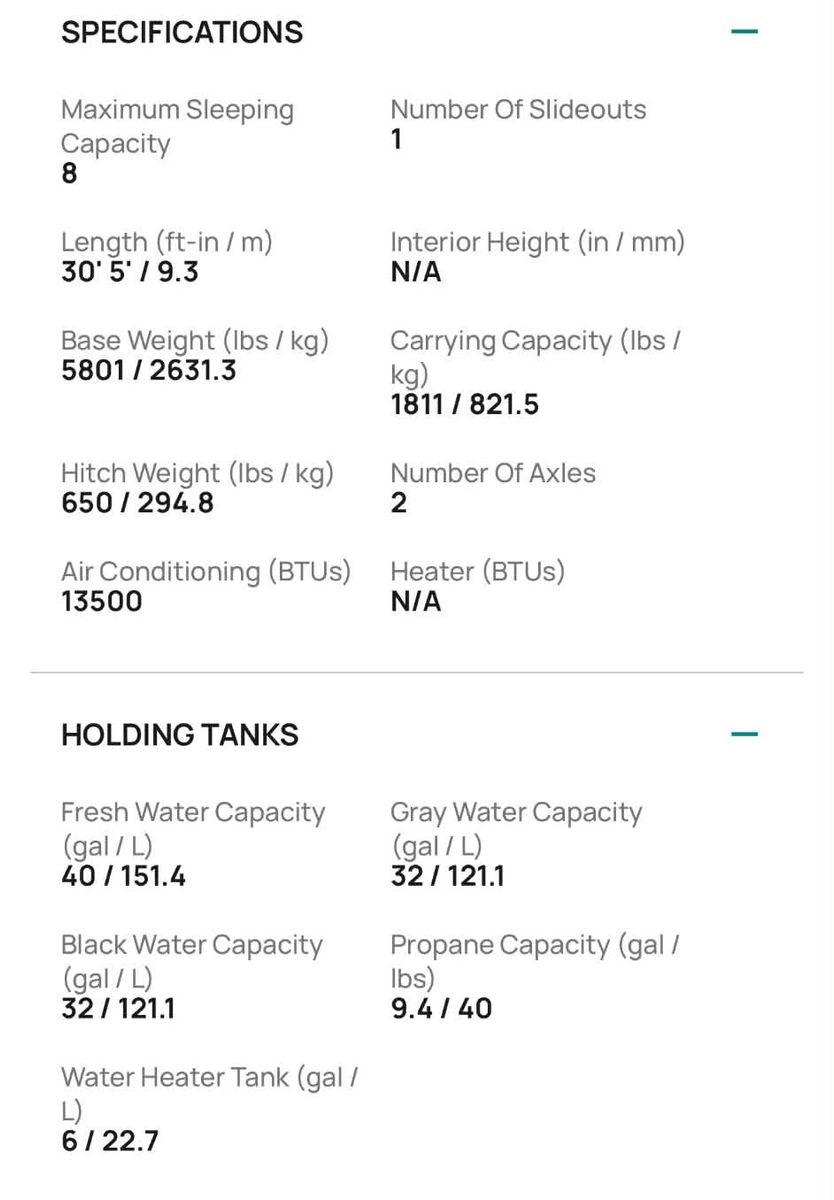Select the Black Water Capacity label
The width and height of the screenshot is (834, 1200).
click(x=192, y=961)
